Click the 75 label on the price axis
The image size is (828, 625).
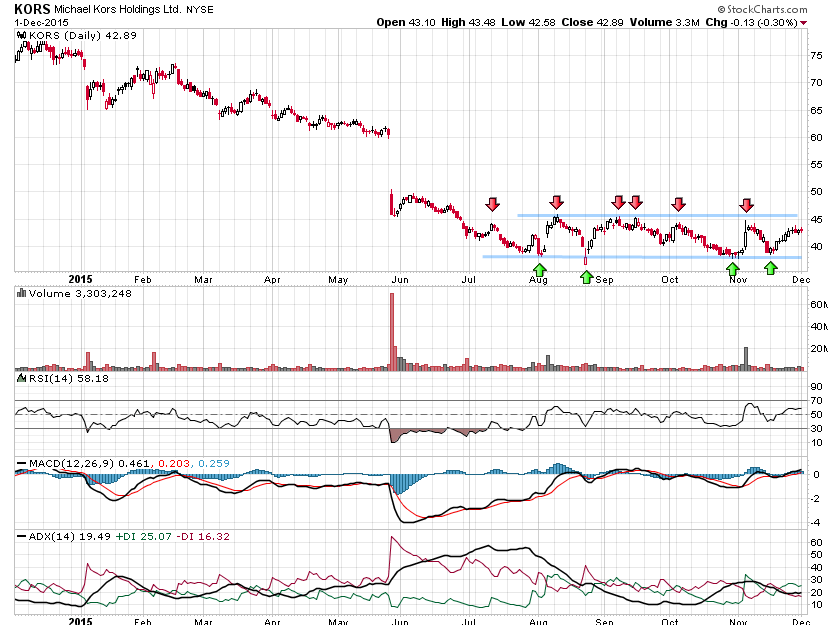(x=816, y=55)
